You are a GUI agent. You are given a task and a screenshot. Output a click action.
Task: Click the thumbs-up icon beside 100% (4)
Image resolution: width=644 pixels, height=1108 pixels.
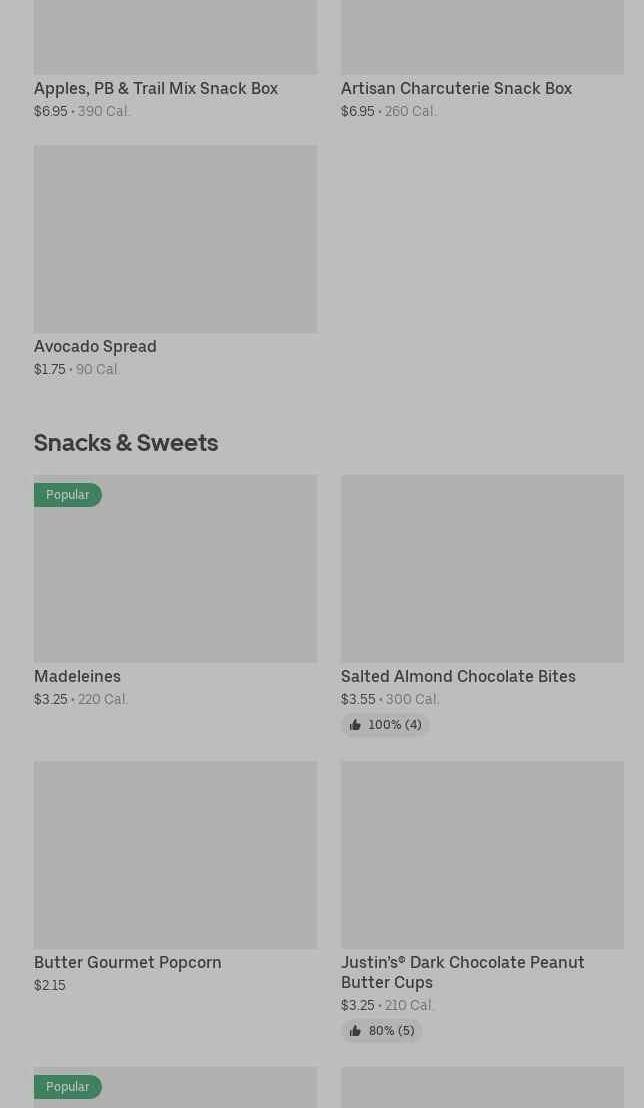355,725
